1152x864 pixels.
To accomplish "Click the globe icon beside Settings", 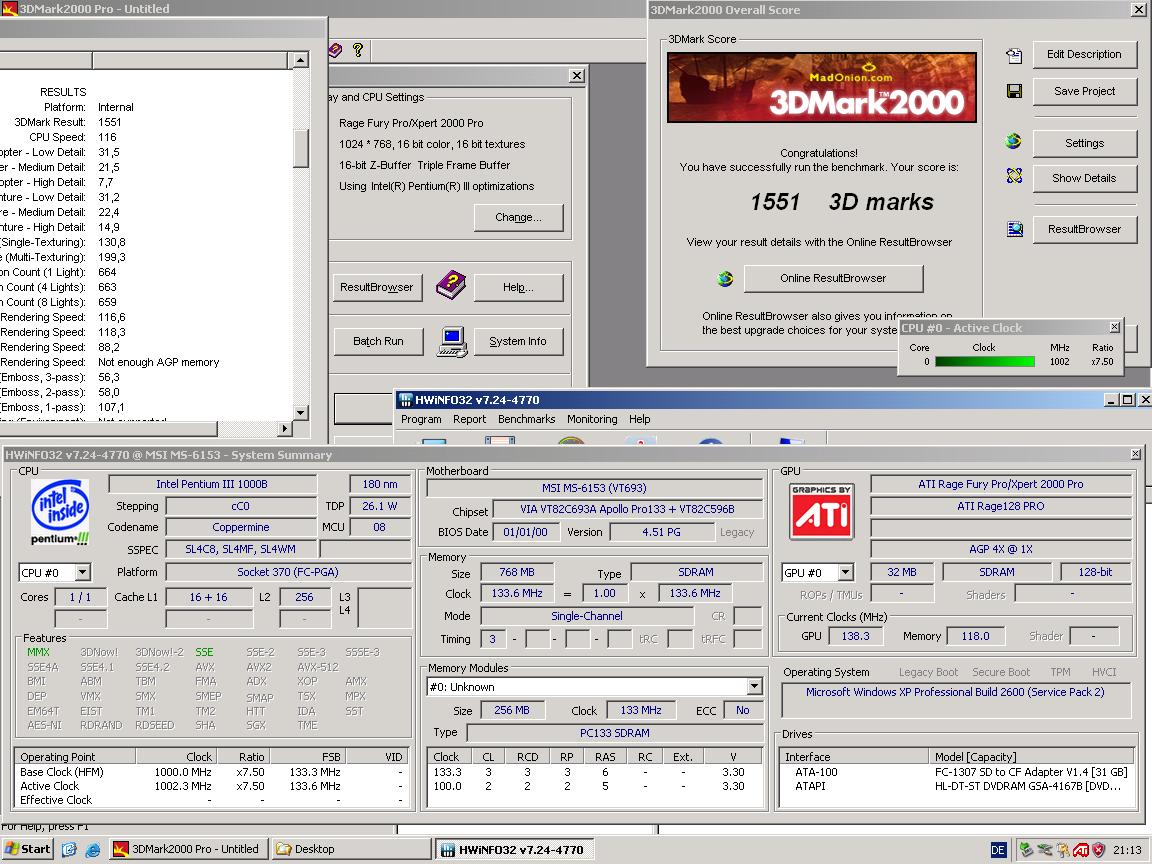I will pyautogui.click(x=1014, y=141).
